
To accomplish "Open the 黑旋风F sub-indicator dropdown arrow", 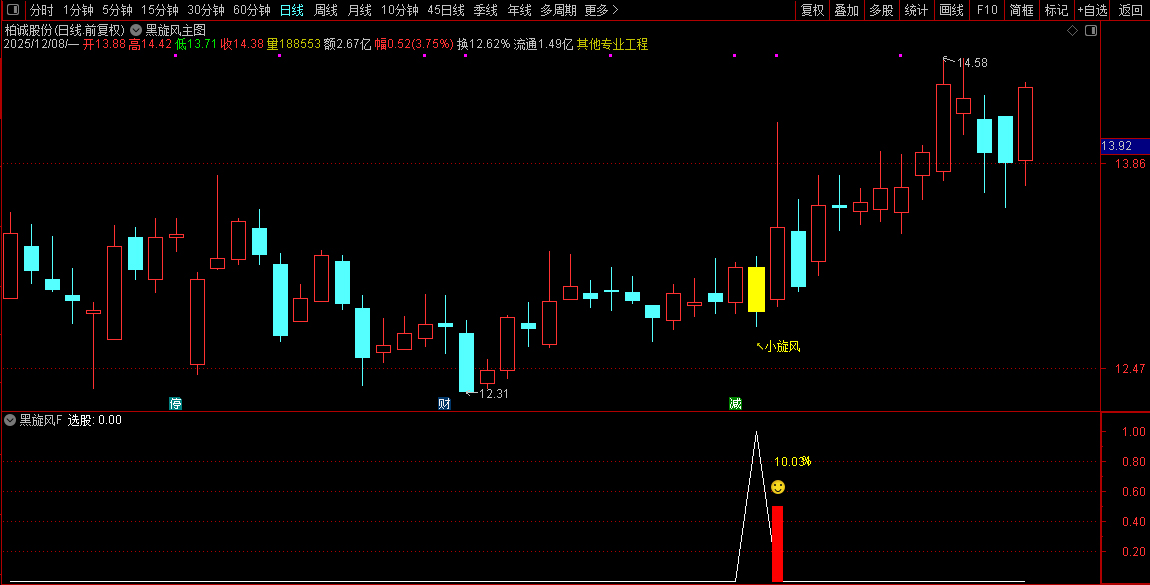I will (x=10, y=420).
